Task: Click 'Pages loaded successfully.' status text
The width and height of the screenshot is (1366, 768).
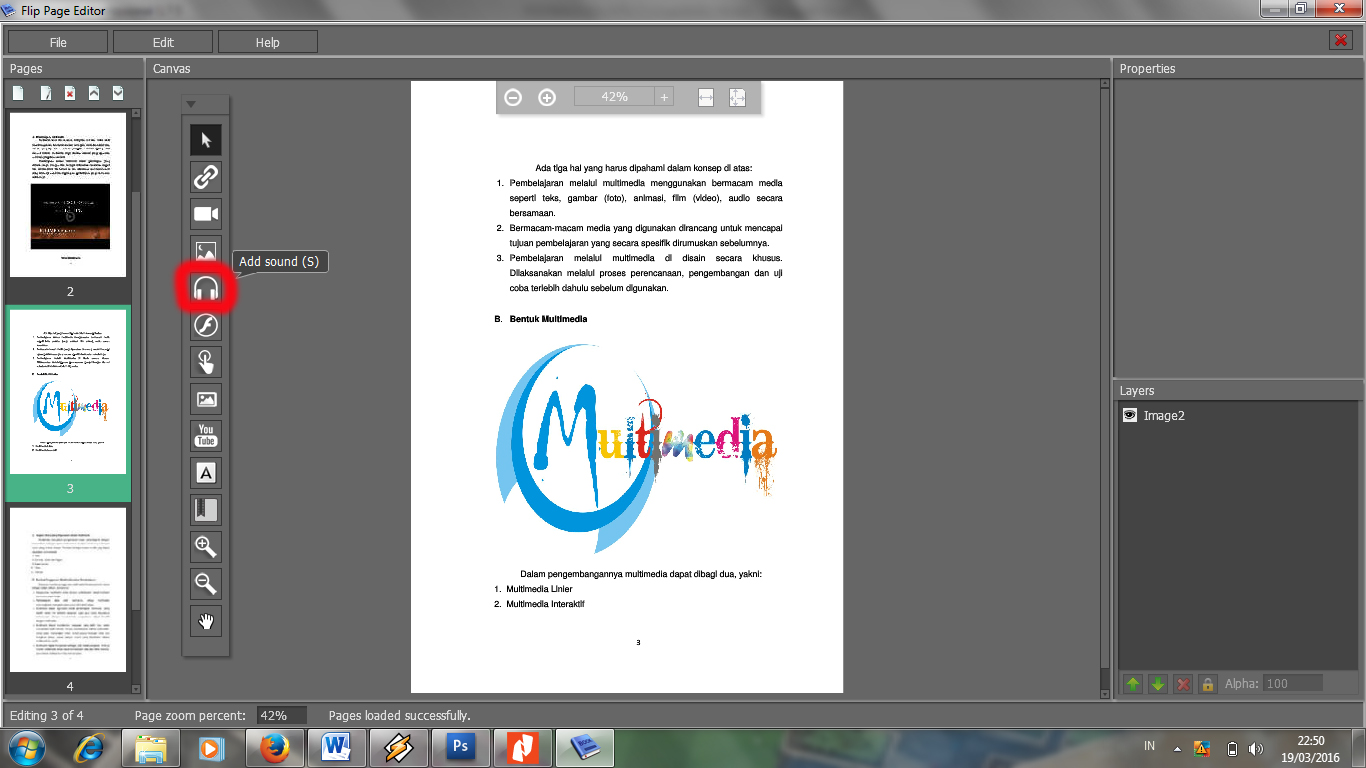Action: pyautogui.click(x=399, y=716)
